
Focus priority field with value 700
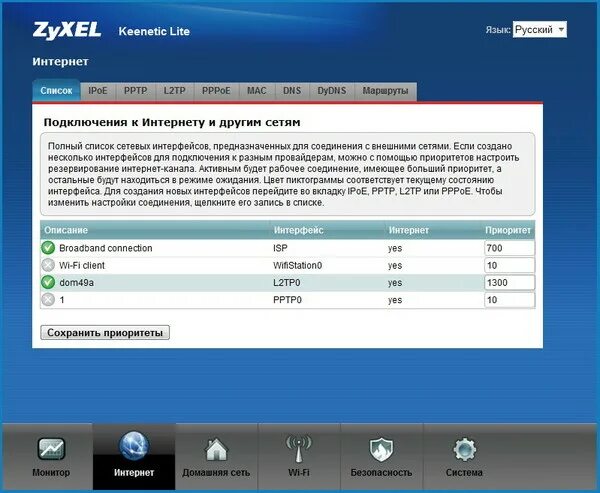click(x=509, y=248)
